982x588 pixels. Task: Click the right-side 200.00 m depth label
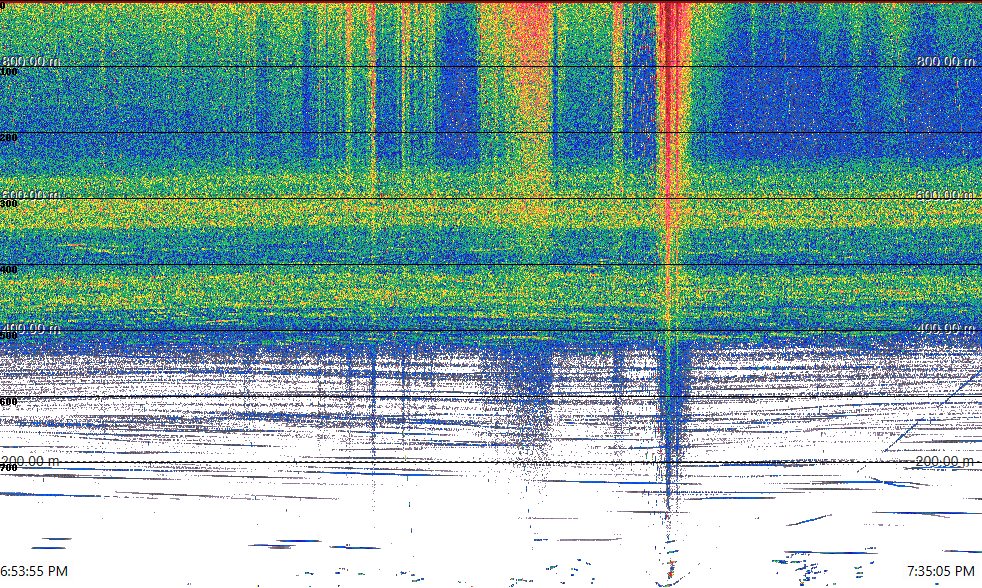946,461
